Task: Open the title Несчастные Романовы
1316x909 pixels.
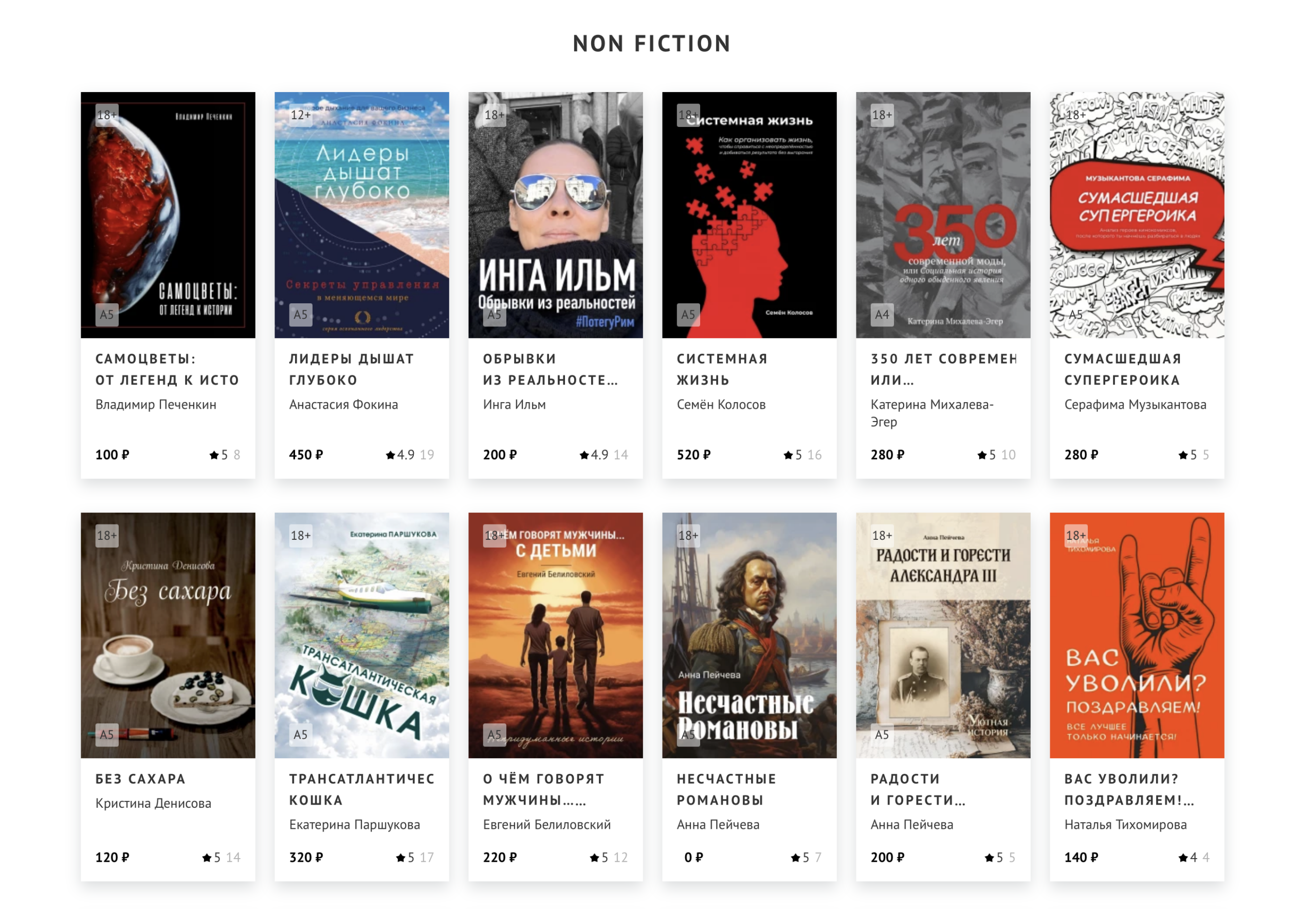Action: click(727, 790)
